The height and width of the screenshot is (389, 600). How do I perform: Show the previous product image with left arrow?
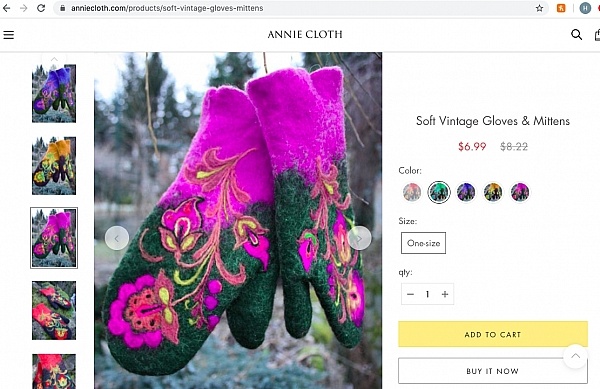(x=117, y=238)
